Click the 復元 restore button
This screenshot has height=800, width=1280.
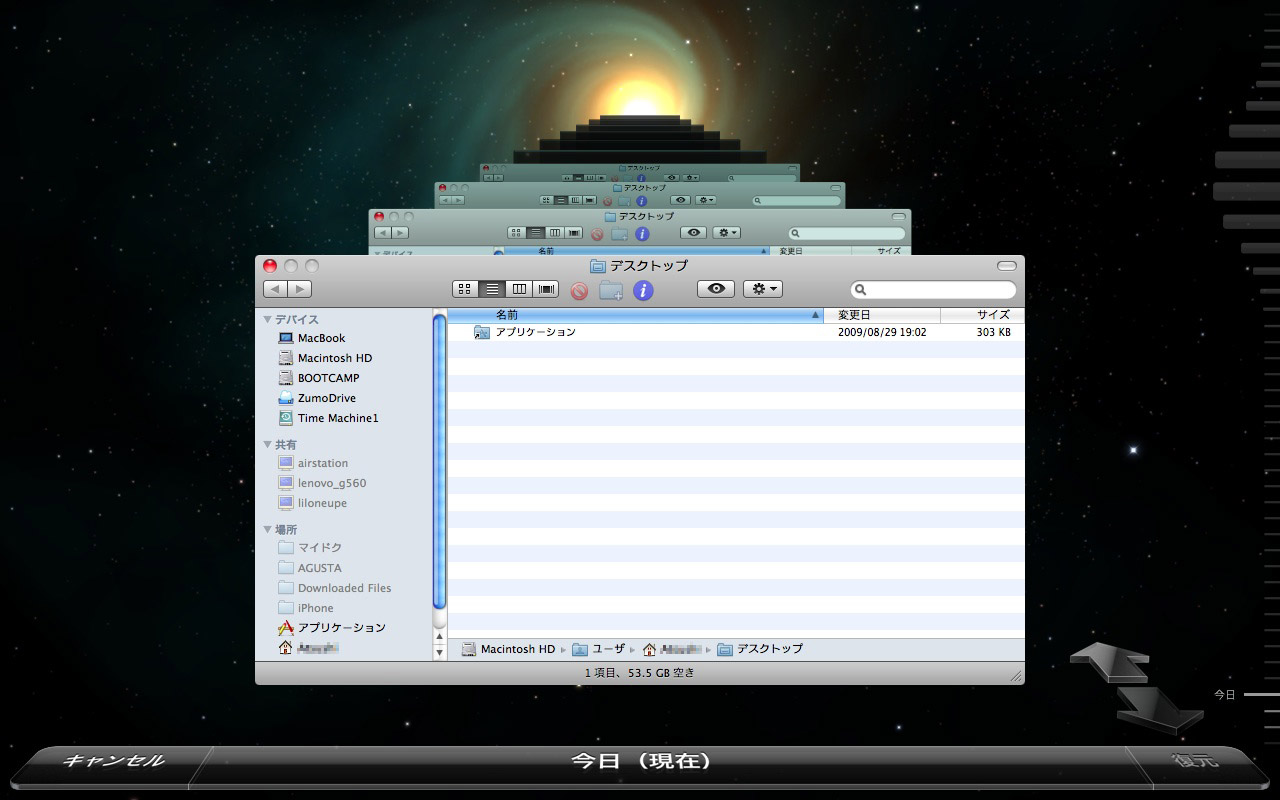click(x=1195, y=761)
